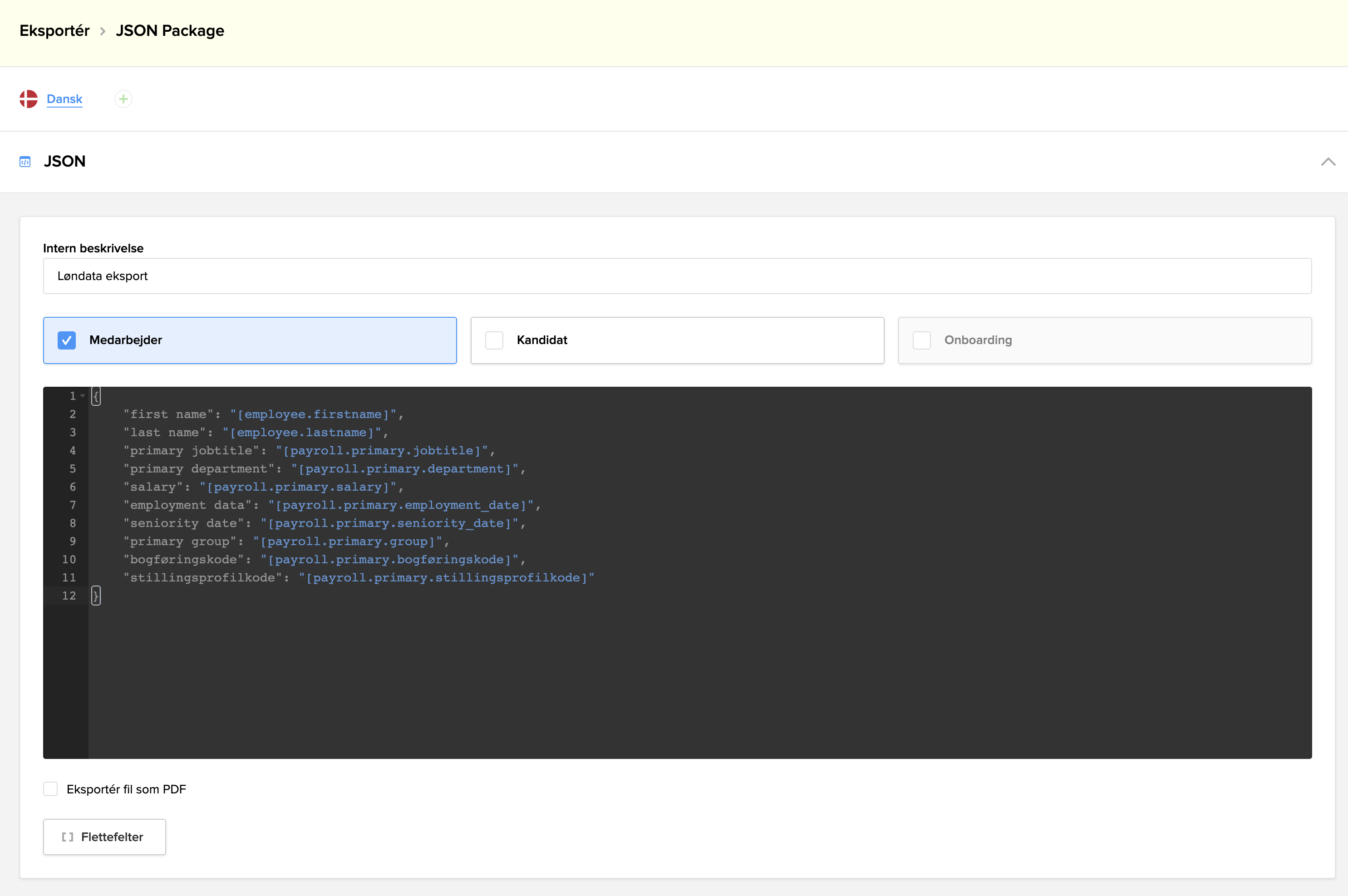Enable the Kandidat checkbox
The height and width of the screenshot is (896, 1348).
pyautogui.click(x=494, y=340)
